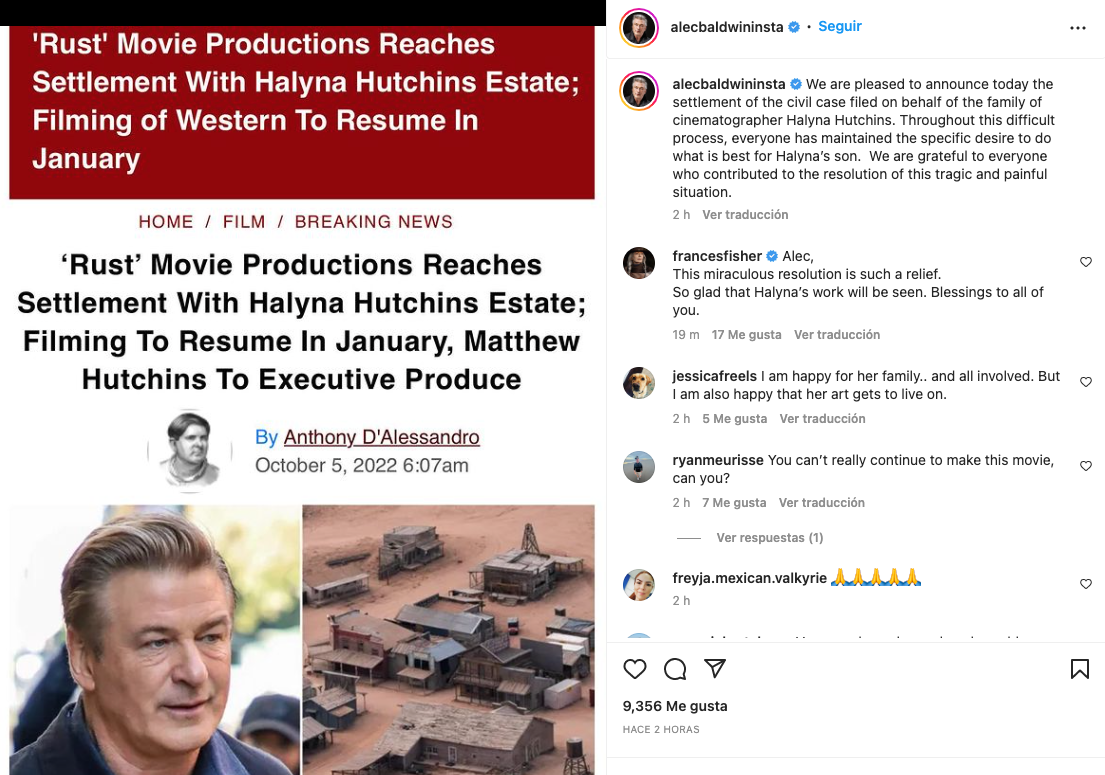This screenshot has height=775, width=1105.
Task: Open alecbaldwininsta header profile picture
Action: (x=638, y=28)
